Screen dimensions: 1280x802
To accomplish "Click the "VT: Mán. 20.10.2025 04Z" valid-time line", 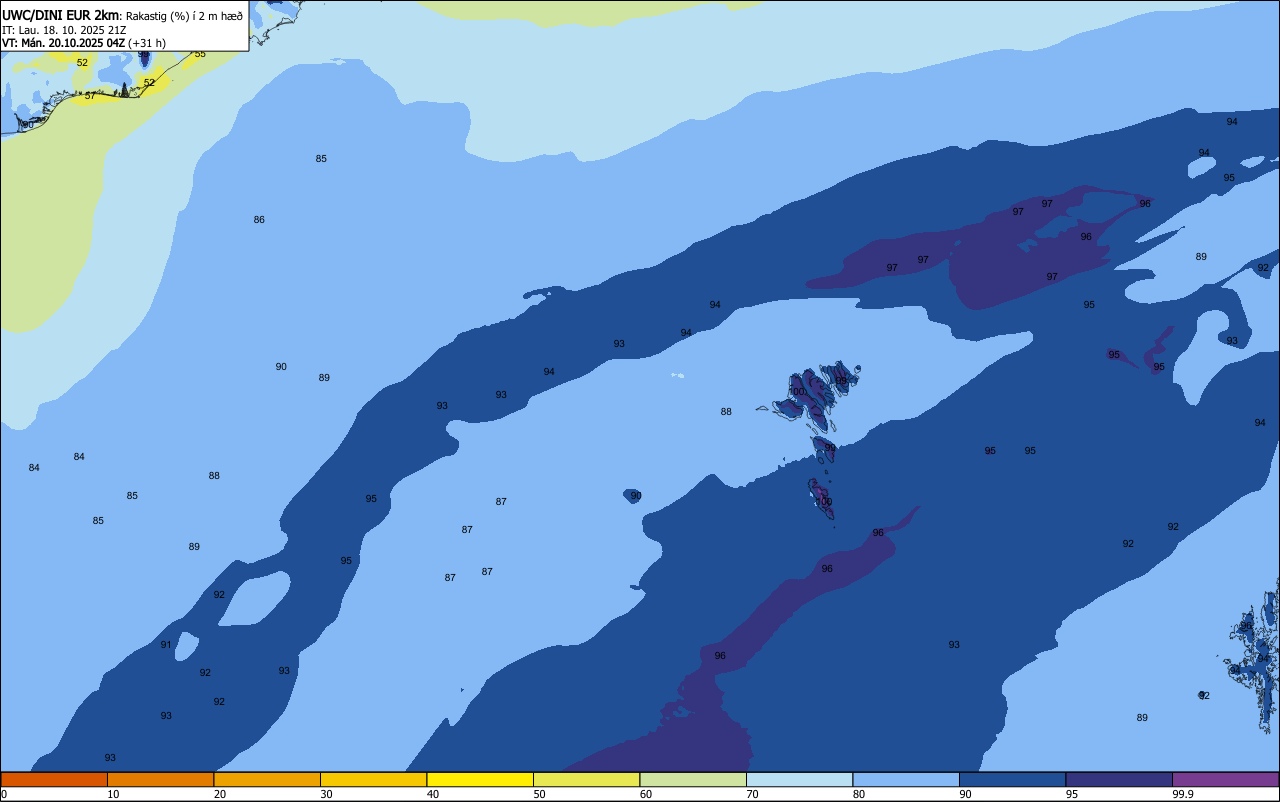I will click(x=63, y=43).
